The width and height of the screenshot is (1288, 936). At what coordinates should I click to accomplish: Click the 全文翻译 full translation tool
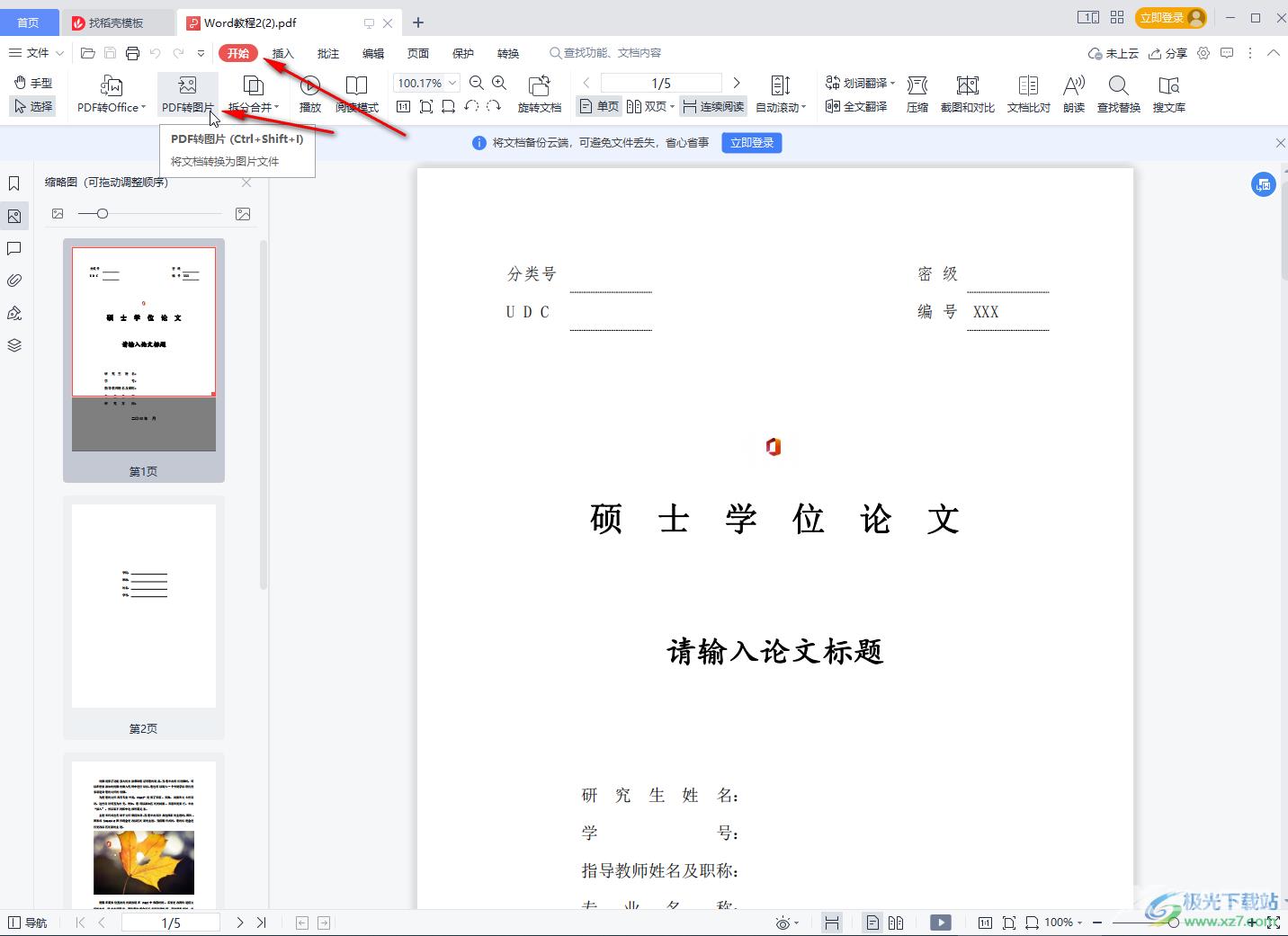856,106
